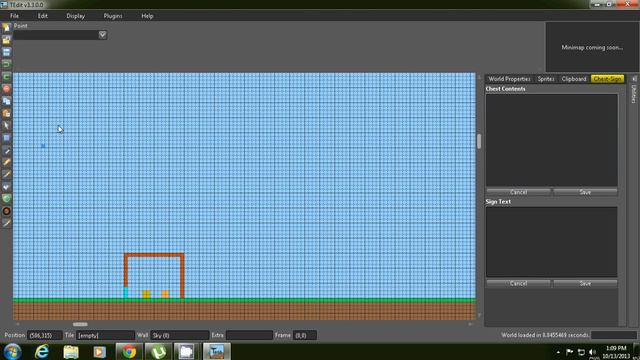Screen dimensions: 640x360
Task: Select the round Sprite tool icon
Action: pyautogui.click(x=6, y=211)
